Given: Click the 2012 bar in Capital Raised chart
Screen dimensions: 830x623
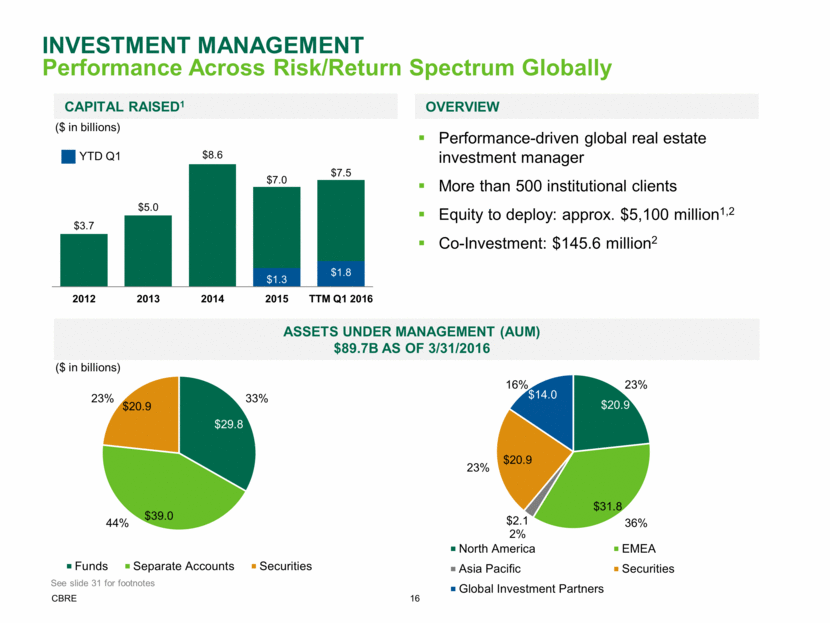Looking at the screenshot, I should pyautogui.click(x=84, y=260).
